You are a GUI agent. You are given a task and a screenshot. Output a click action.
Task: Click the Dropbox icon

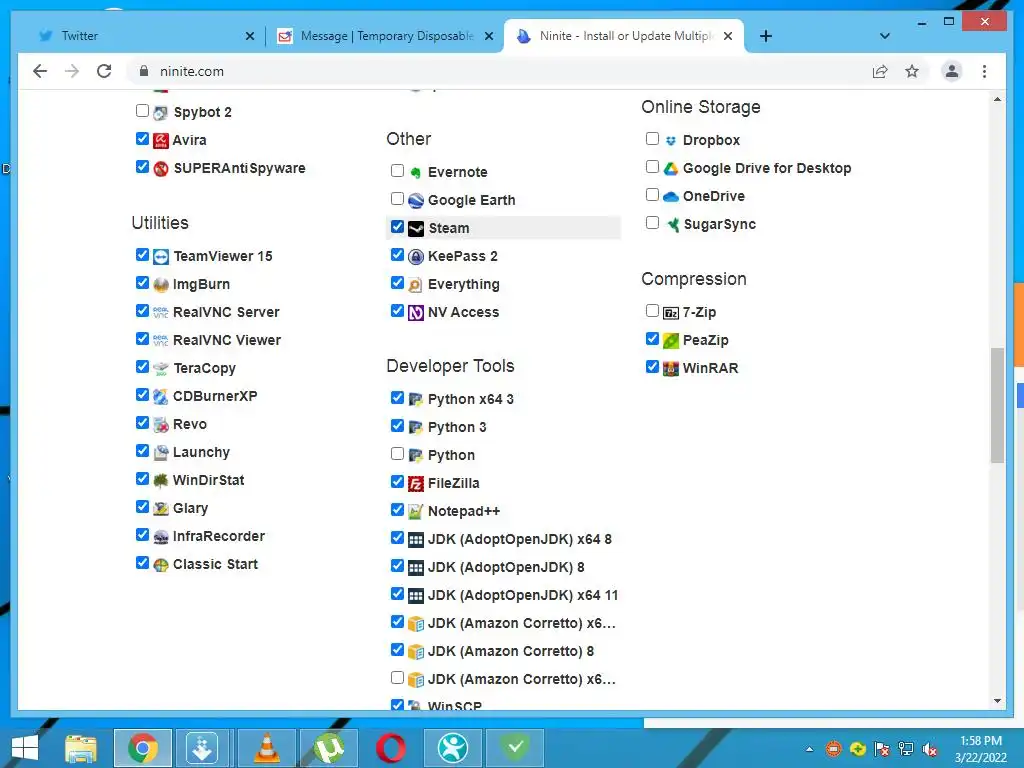(671, 140)
